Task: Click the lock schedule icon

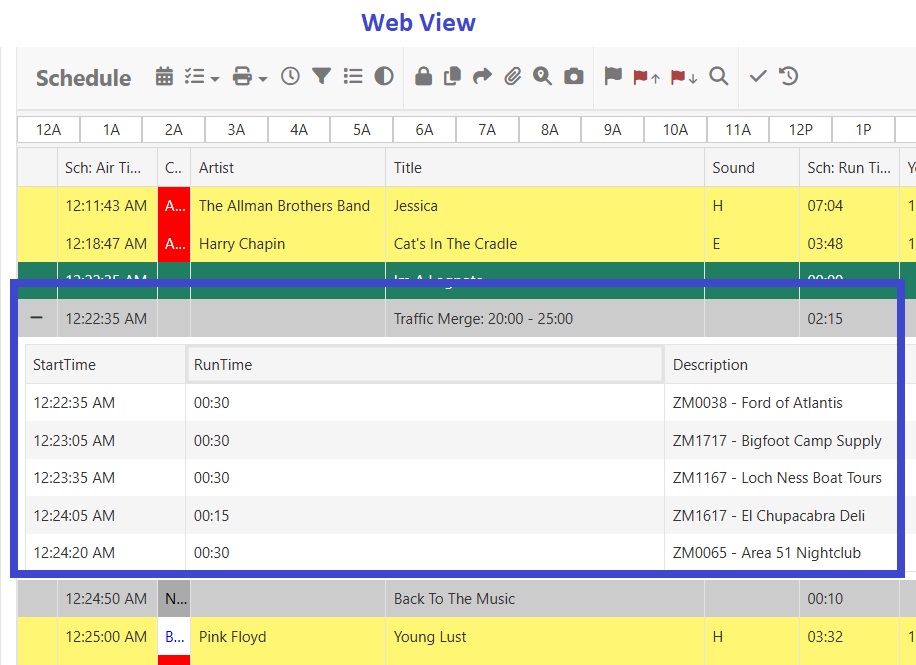Action: (x=424, y=76)
